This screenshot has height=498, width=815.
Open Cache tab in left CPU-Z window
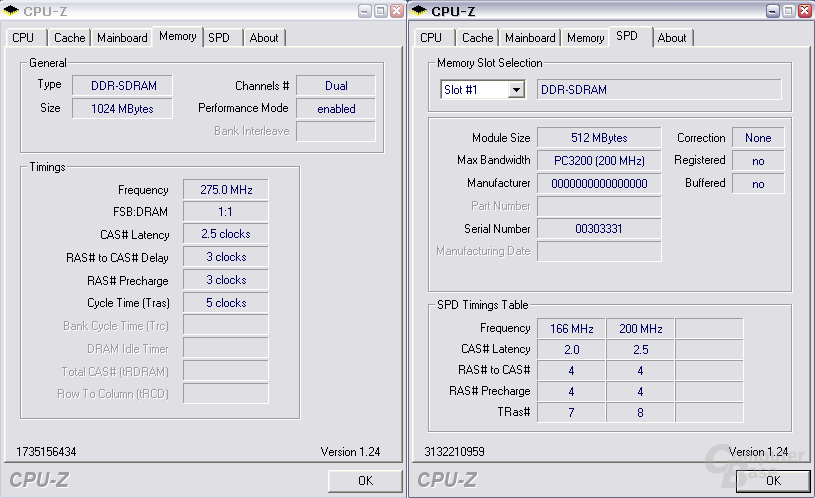point(69,38)
